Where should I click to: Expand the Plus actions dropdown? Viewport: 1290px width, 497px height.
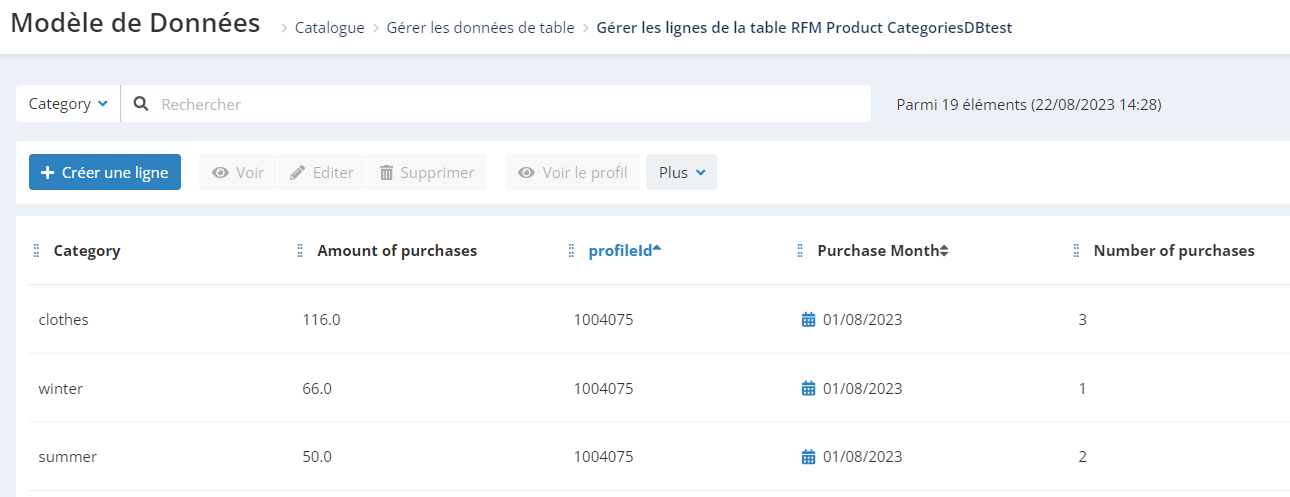[x=682, y=172]
